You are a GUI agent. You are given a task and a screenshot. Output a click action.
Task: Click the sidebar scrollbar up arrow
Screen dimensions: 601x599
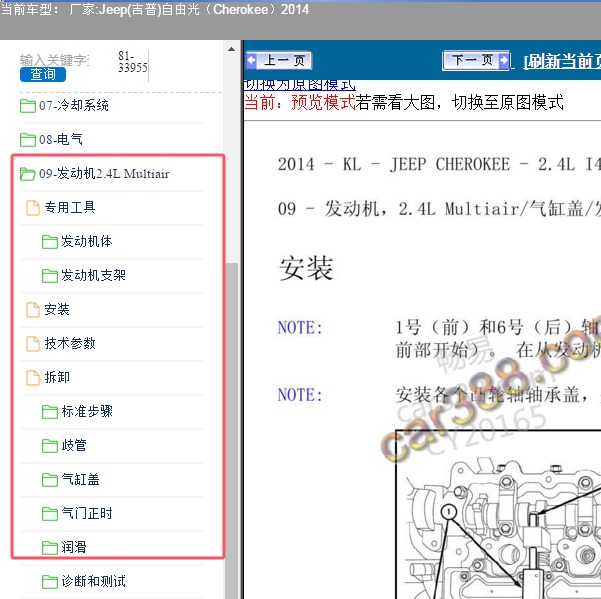[x=231, y=49]
